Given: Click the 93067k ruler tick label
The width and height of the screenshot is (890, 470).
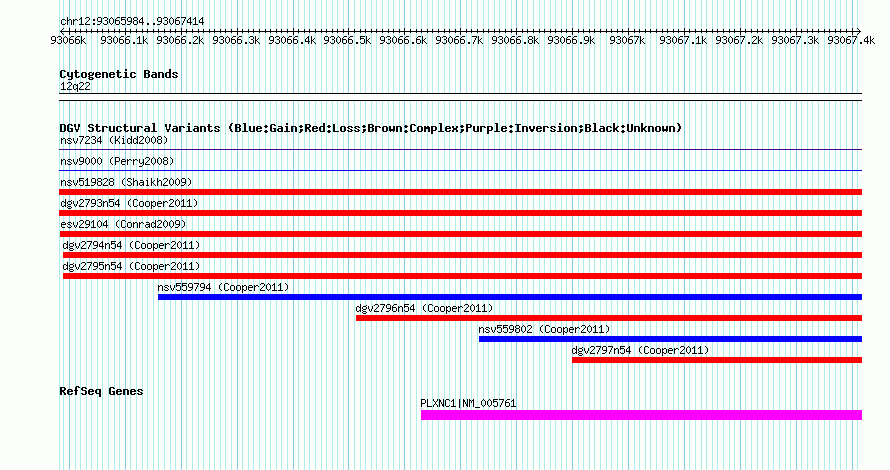Looking at the screenshot, I should pos(627,40).
